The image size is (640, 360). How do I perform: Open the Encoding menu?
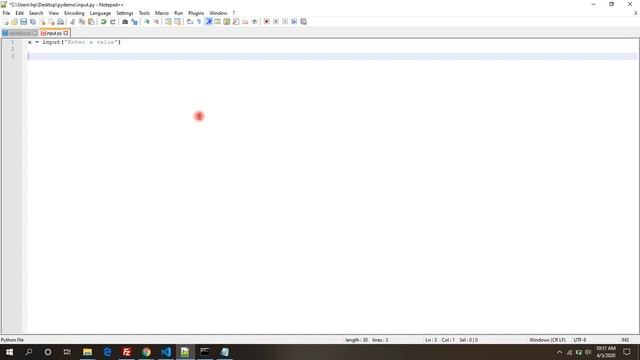(x=74, y=13)
